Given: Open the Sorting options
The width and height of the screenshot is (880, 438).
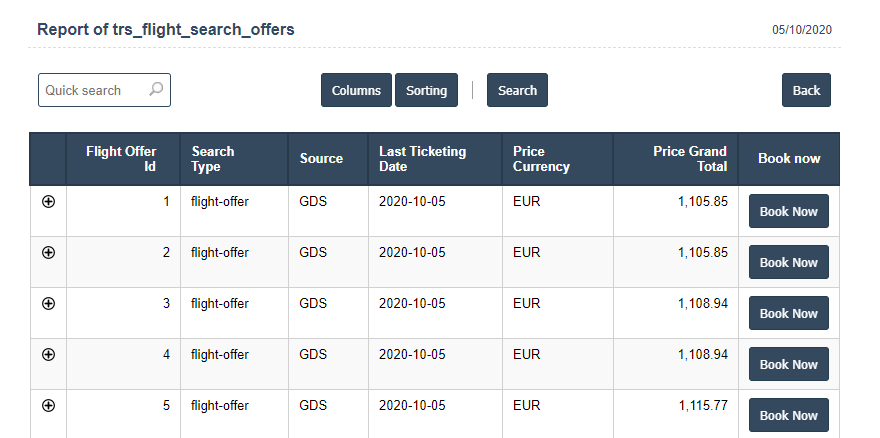Looking at the screenshot, I should pos(426,90).
